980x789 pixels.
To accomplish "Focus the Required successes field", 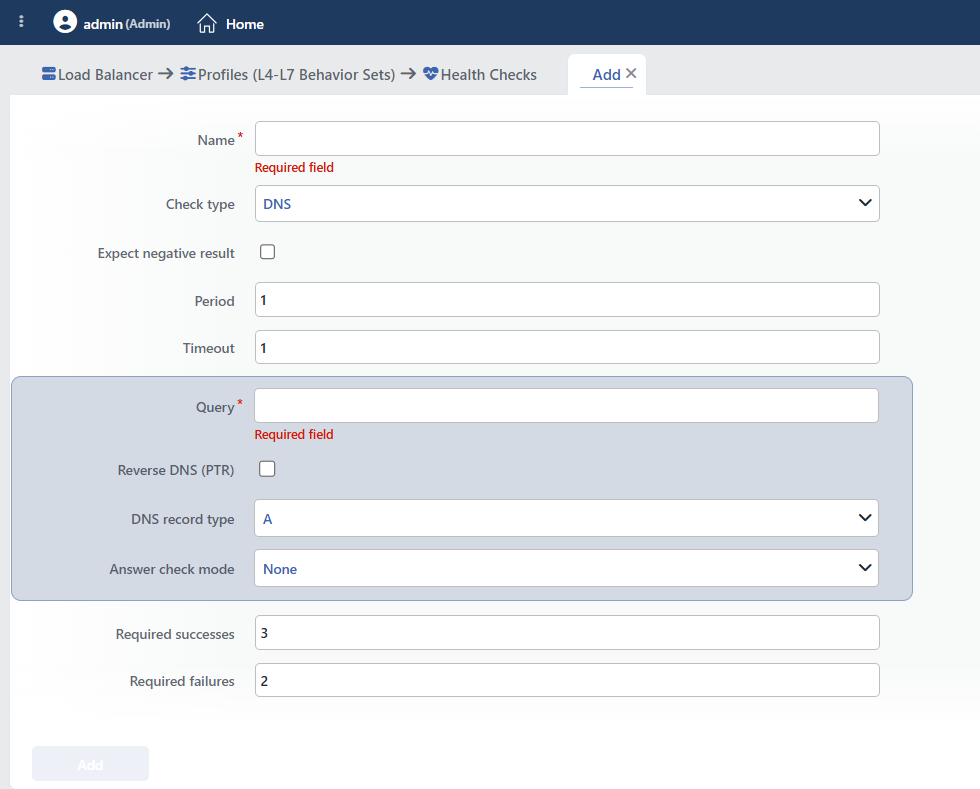I will point(567,633).
